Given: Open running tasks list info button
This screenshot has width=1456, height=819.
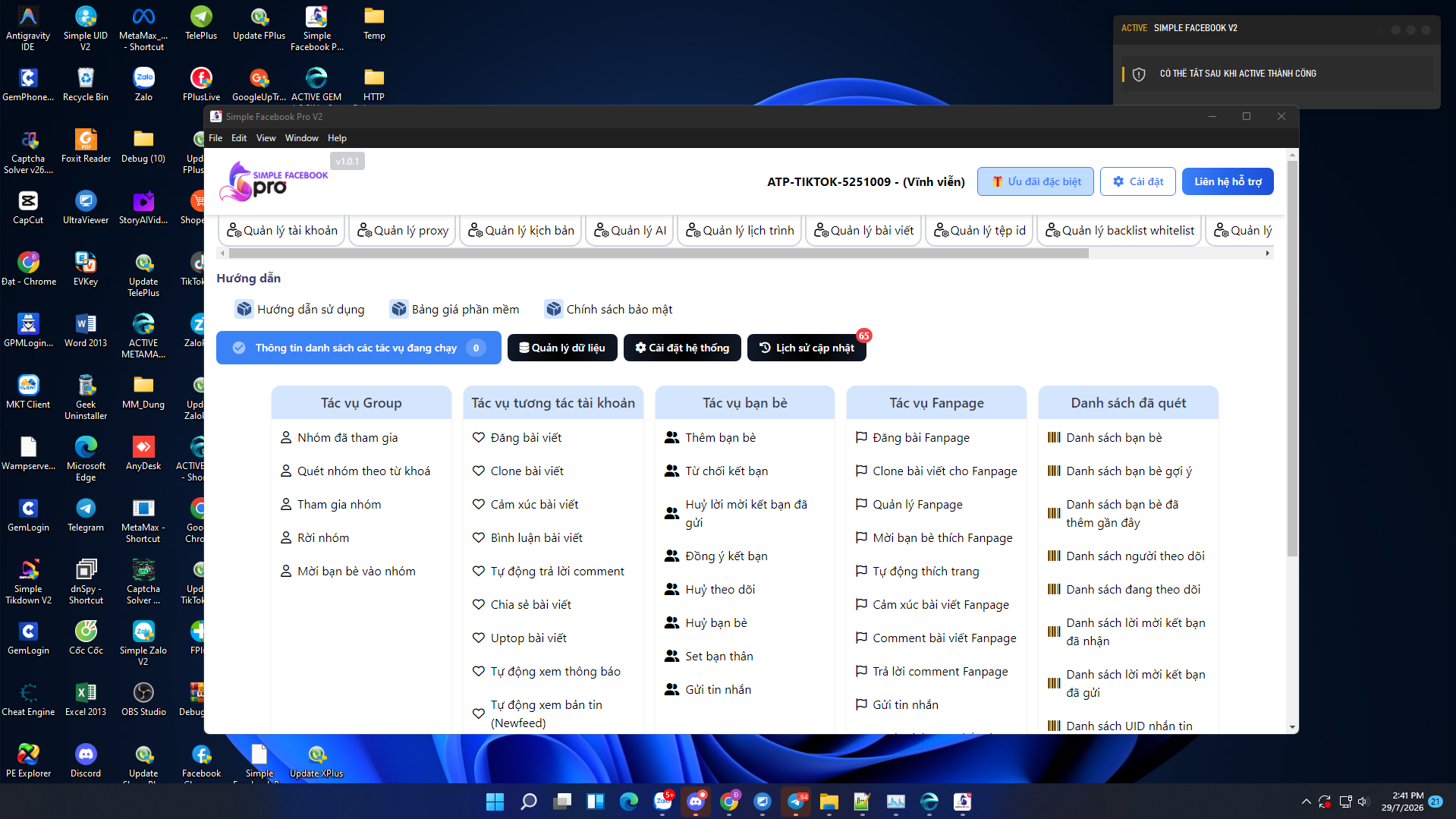Looking at the screenshot, I should (359, 348).
